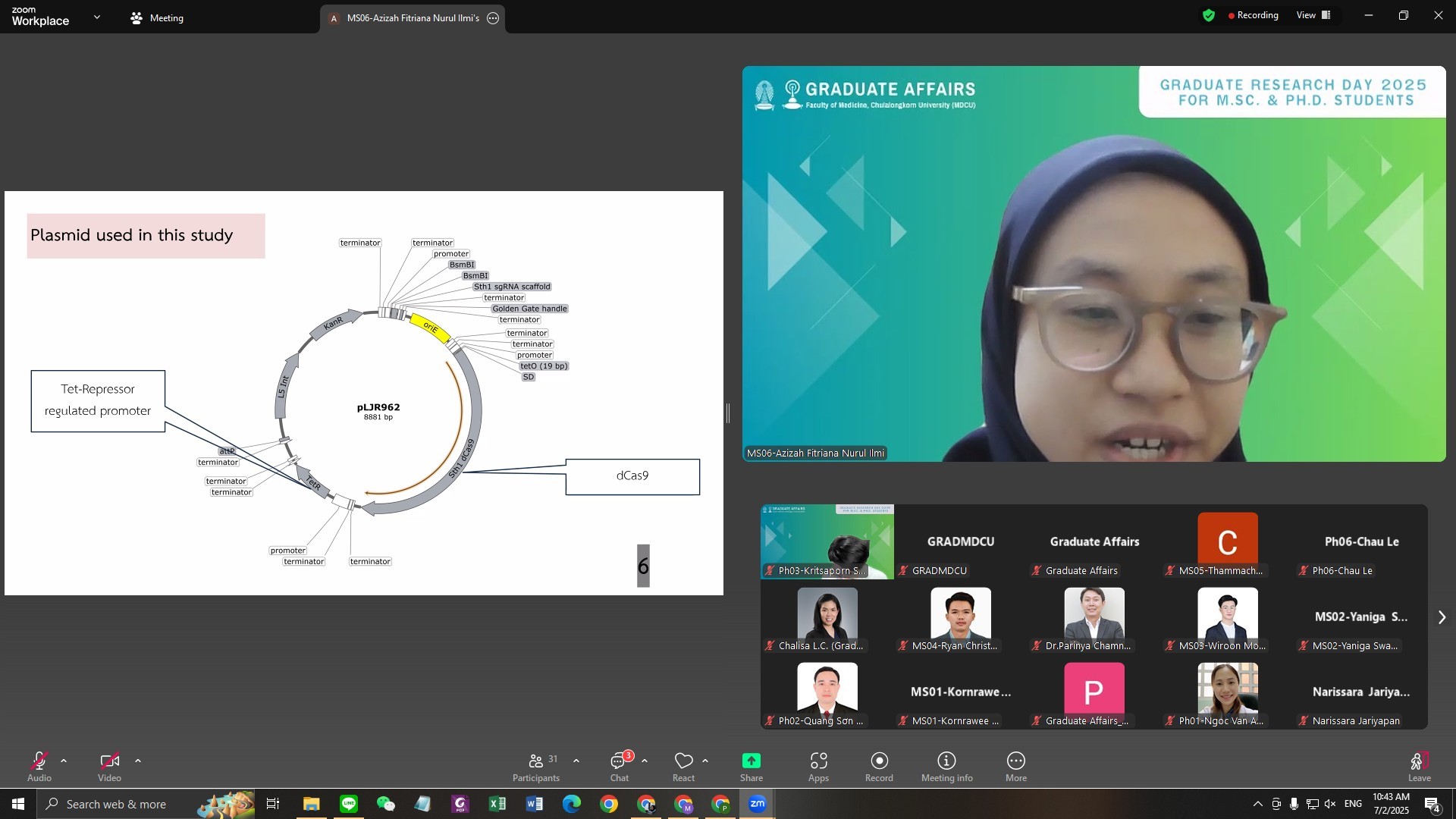Click the green encryption shield icon
This screenshot has width=1456, height=819.
pos(1209,15)
